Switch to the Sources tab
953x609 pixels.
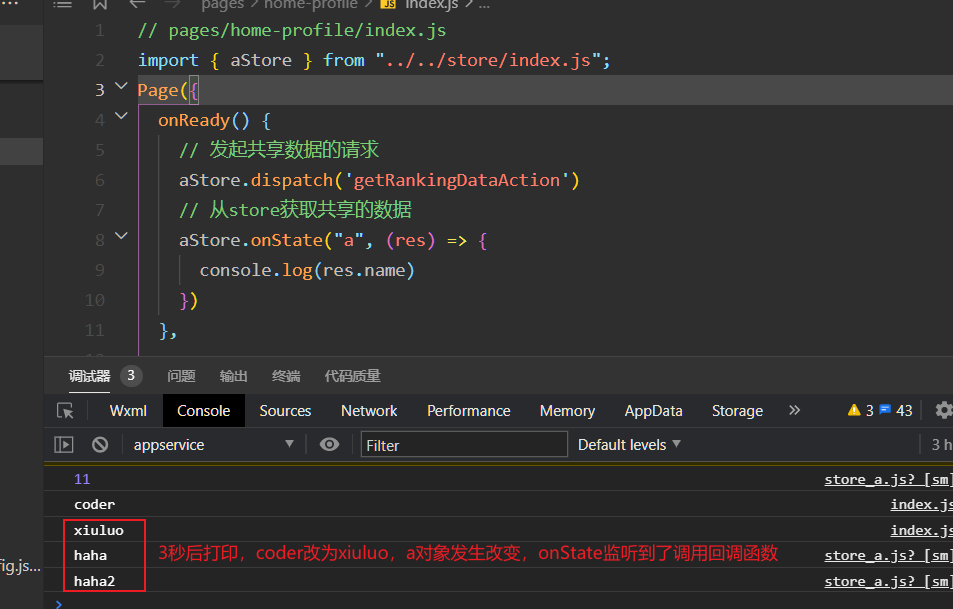point(285,411)
